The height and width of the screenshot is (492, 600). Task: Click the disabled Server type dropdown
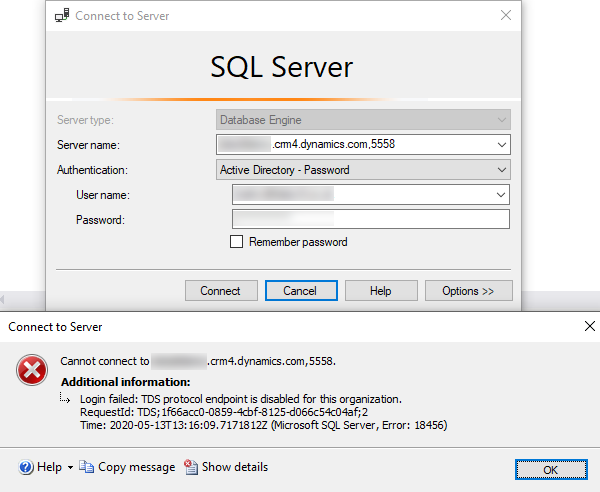pyautogui.click(x=363, y=120)
